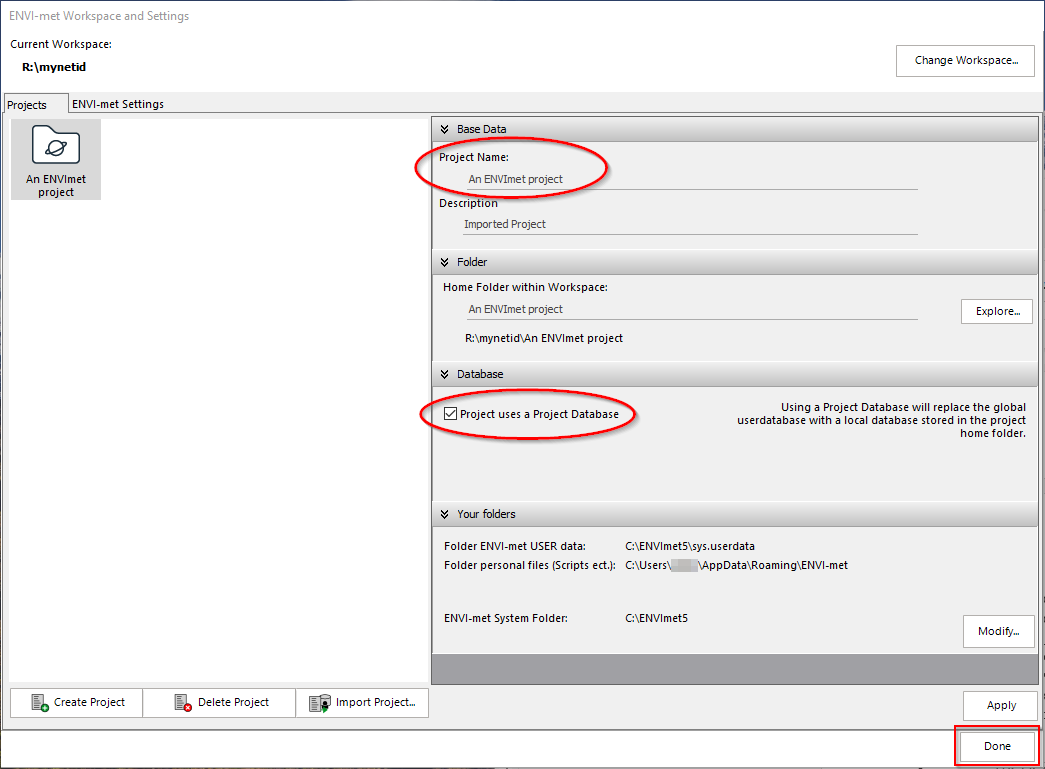Edit the Home Folder within Workspace field
Image resolution: width=1045 pixels, height=769 pixels.
click(690, 309)
